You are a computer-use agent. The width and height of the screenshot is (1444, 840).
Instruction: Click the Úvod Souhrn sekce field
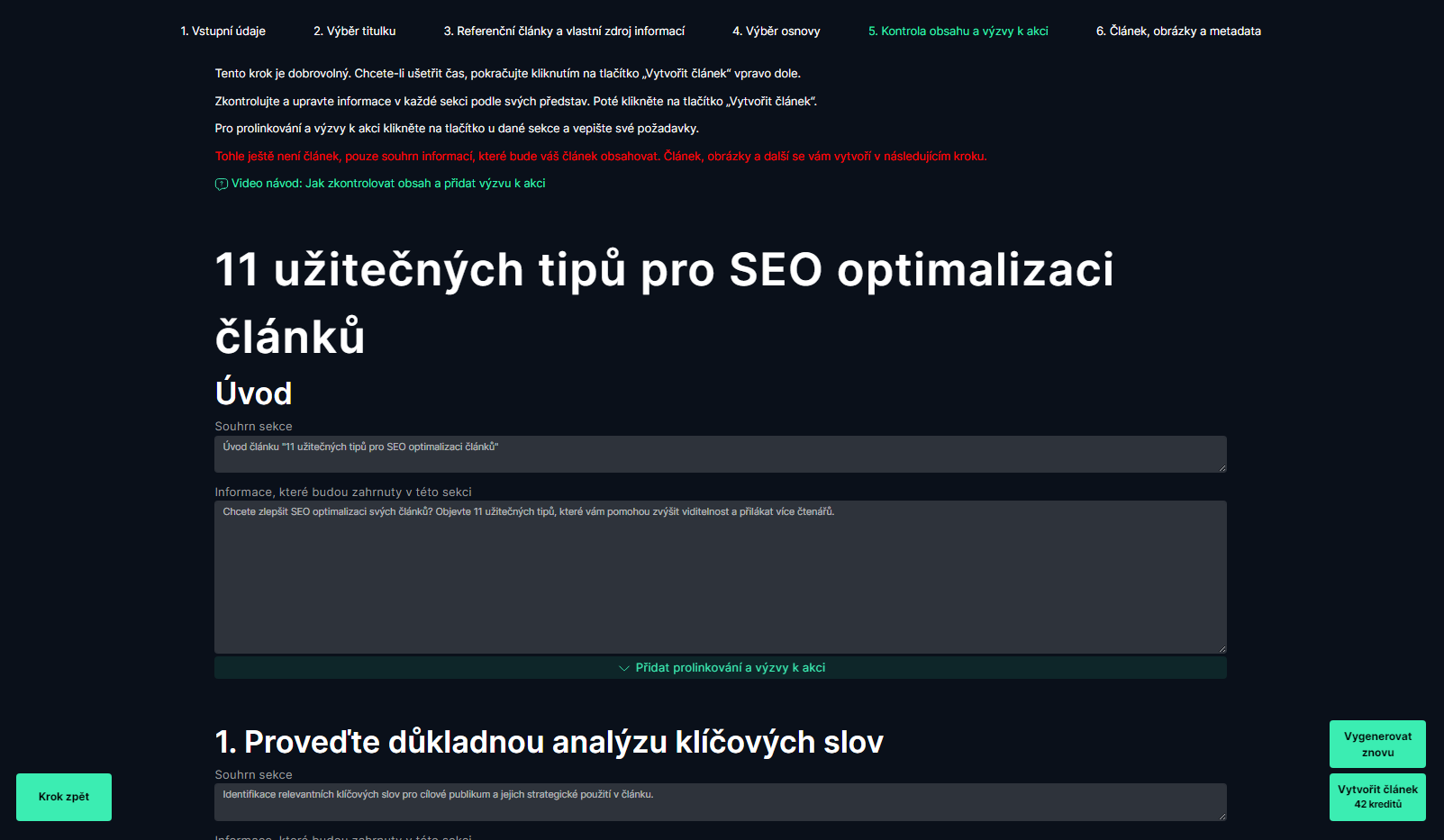click(x=721, y=454)
